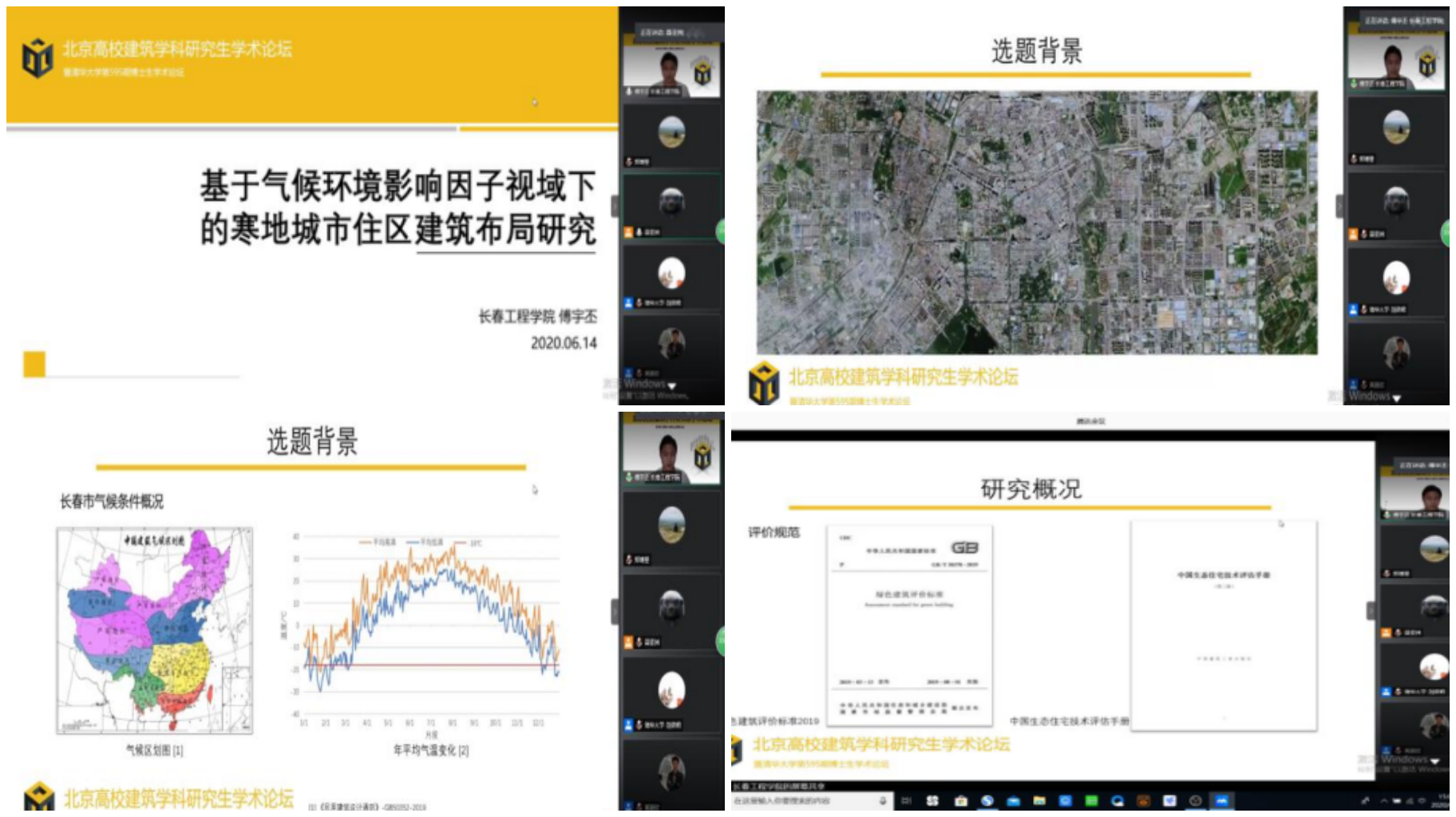Click the Task View taskbar icon

click(907, 800)
